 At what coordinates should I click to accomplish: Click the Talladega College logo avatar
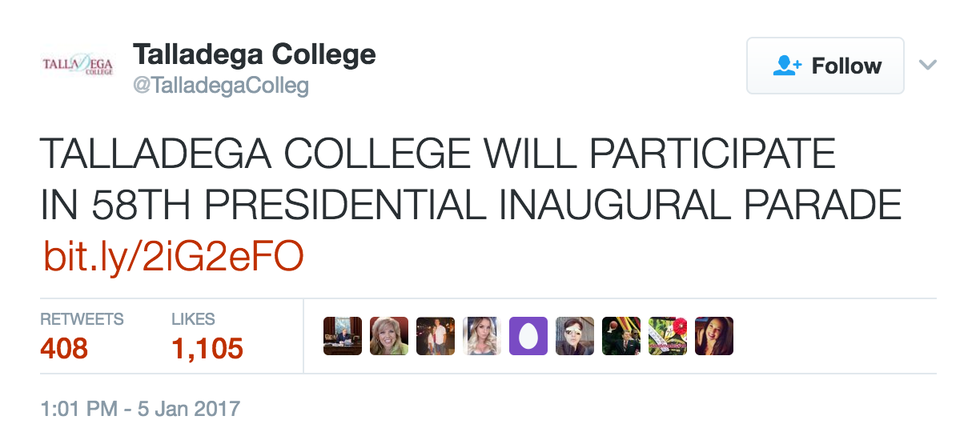click(x=77, y=66)
